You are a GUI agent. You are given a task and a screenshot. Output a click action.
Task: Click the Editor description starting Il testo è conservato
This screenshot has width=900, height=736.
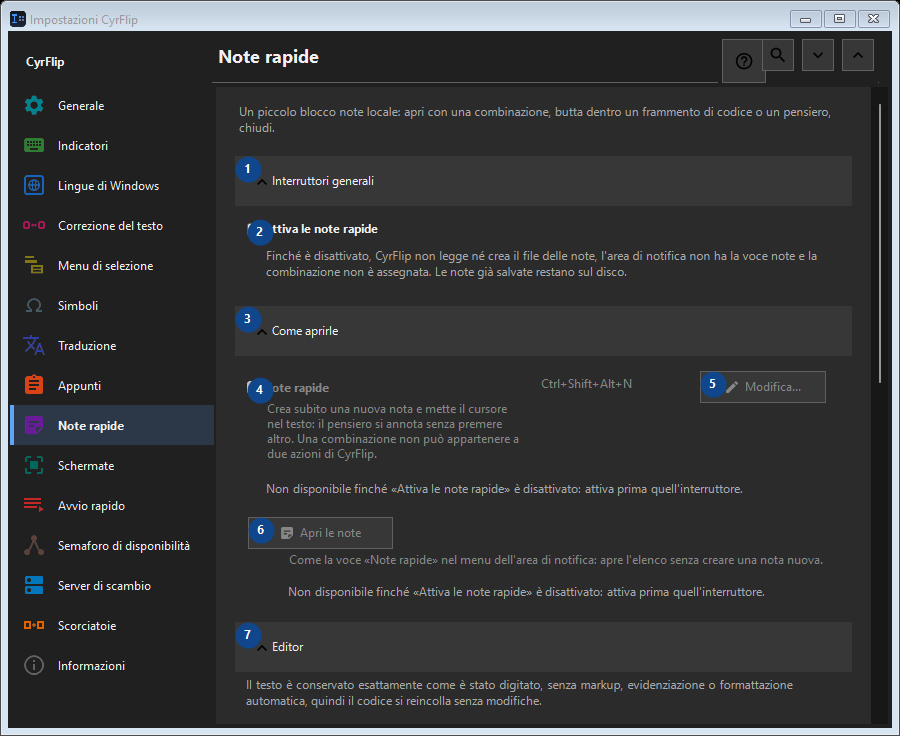coord(519,692)
